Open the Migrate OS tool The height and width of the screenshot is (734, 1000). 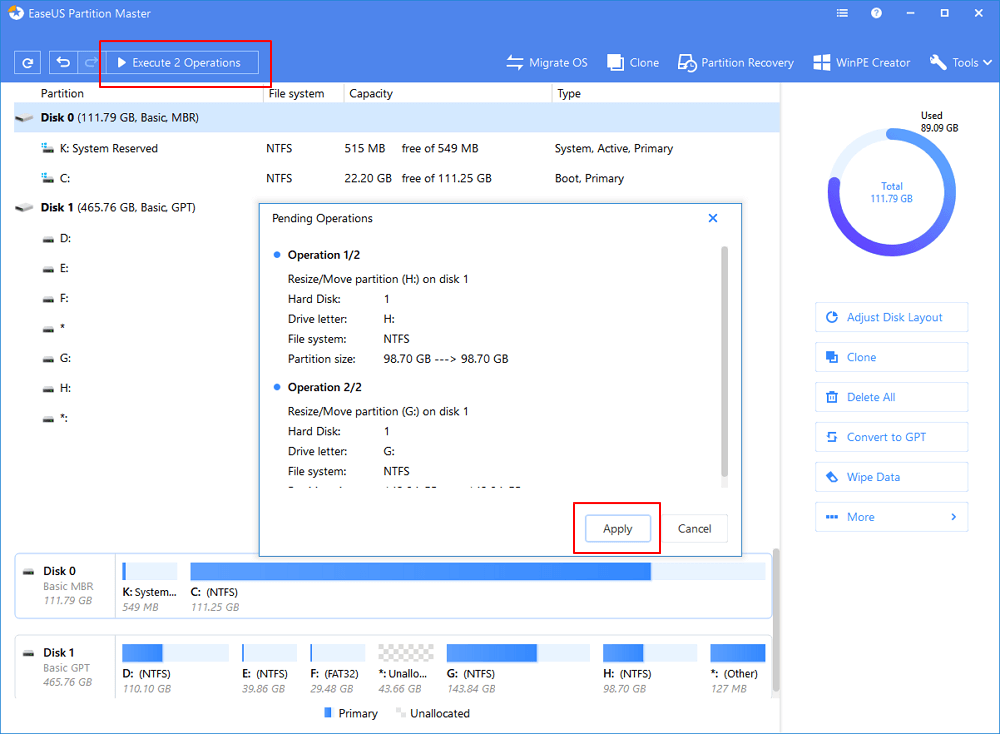pos(547,63)
